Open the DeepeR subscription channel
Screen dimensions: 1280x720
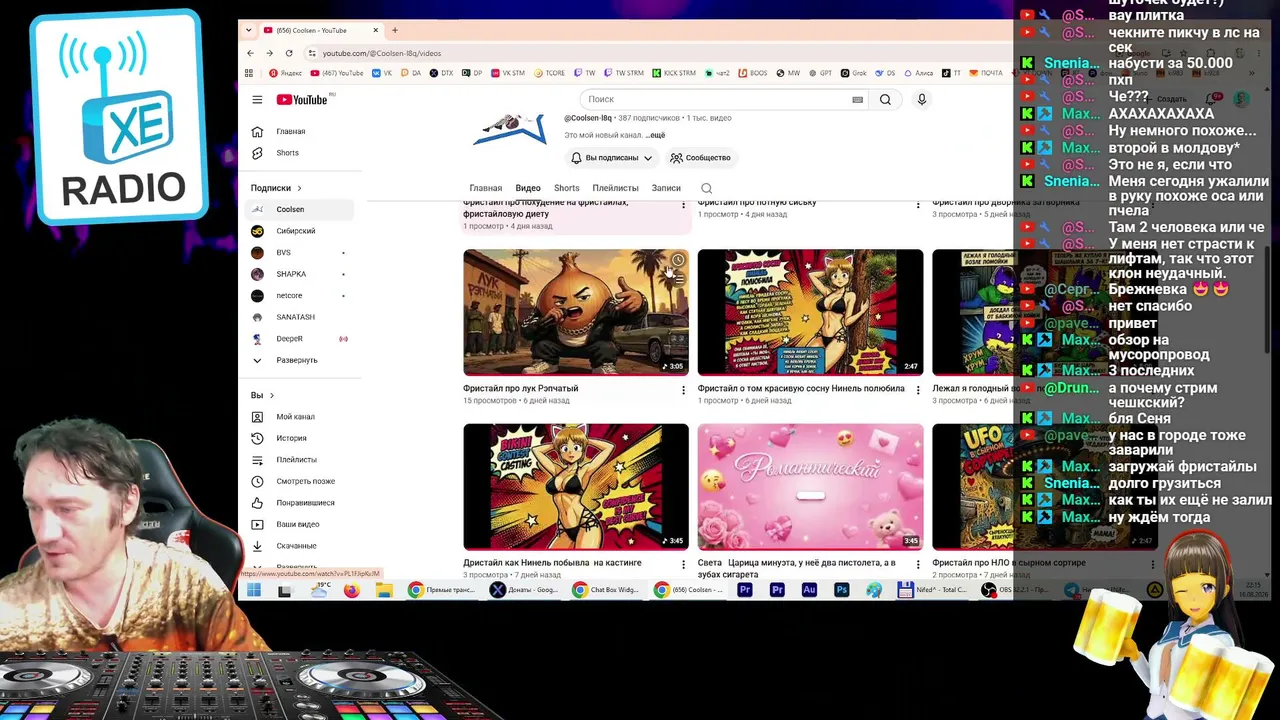pyautogui.click(x=300, y=339)
